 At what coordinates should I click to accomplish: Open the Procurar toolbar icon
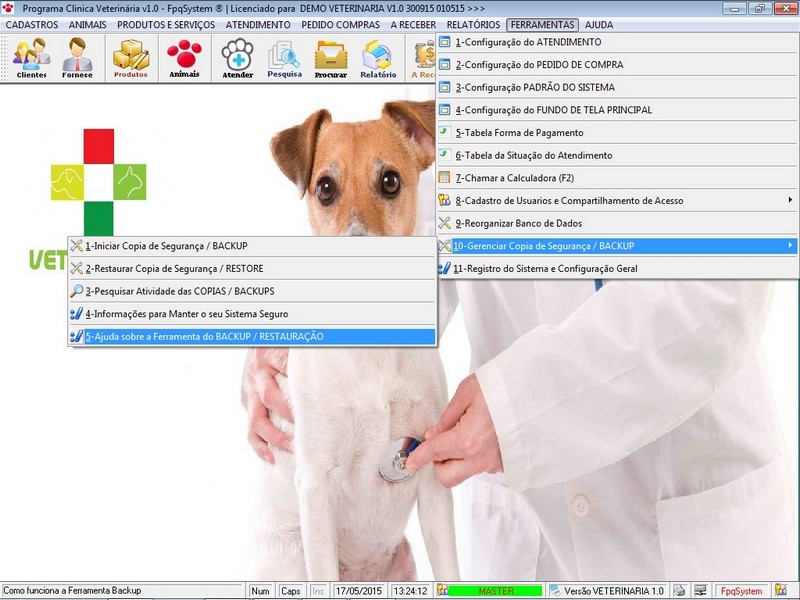coord(331,58)
